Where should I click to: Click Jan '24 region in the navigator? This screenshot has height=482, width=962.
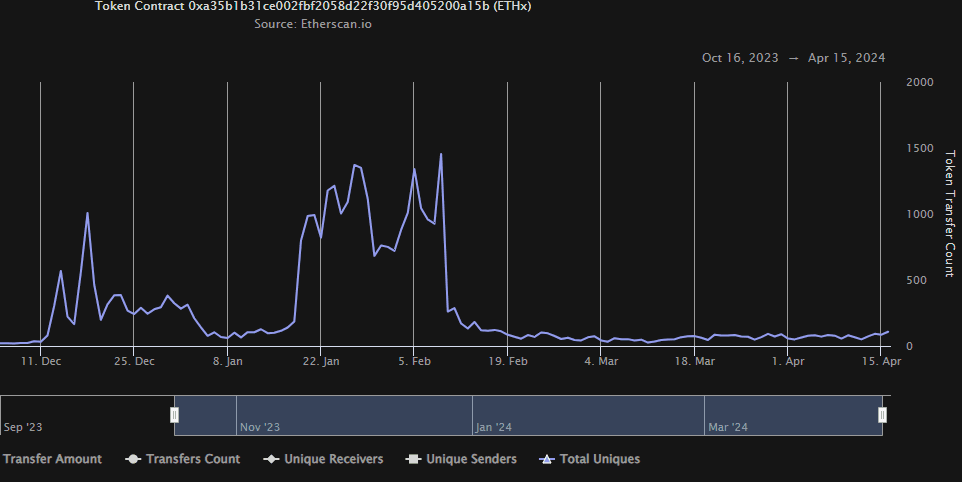[x=493, y=427]
